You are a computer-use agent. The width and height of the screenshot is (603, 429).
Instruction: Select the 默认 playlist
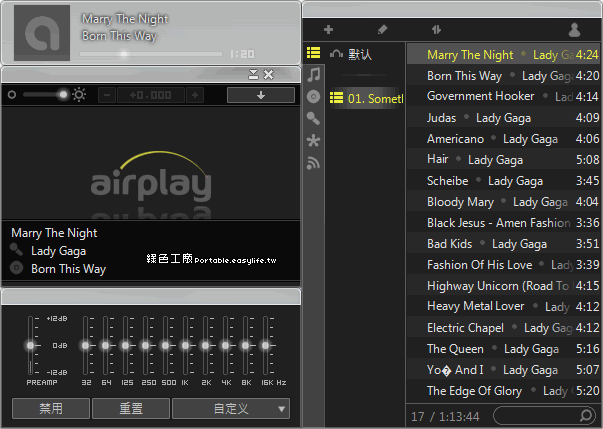tap(358, 54)
